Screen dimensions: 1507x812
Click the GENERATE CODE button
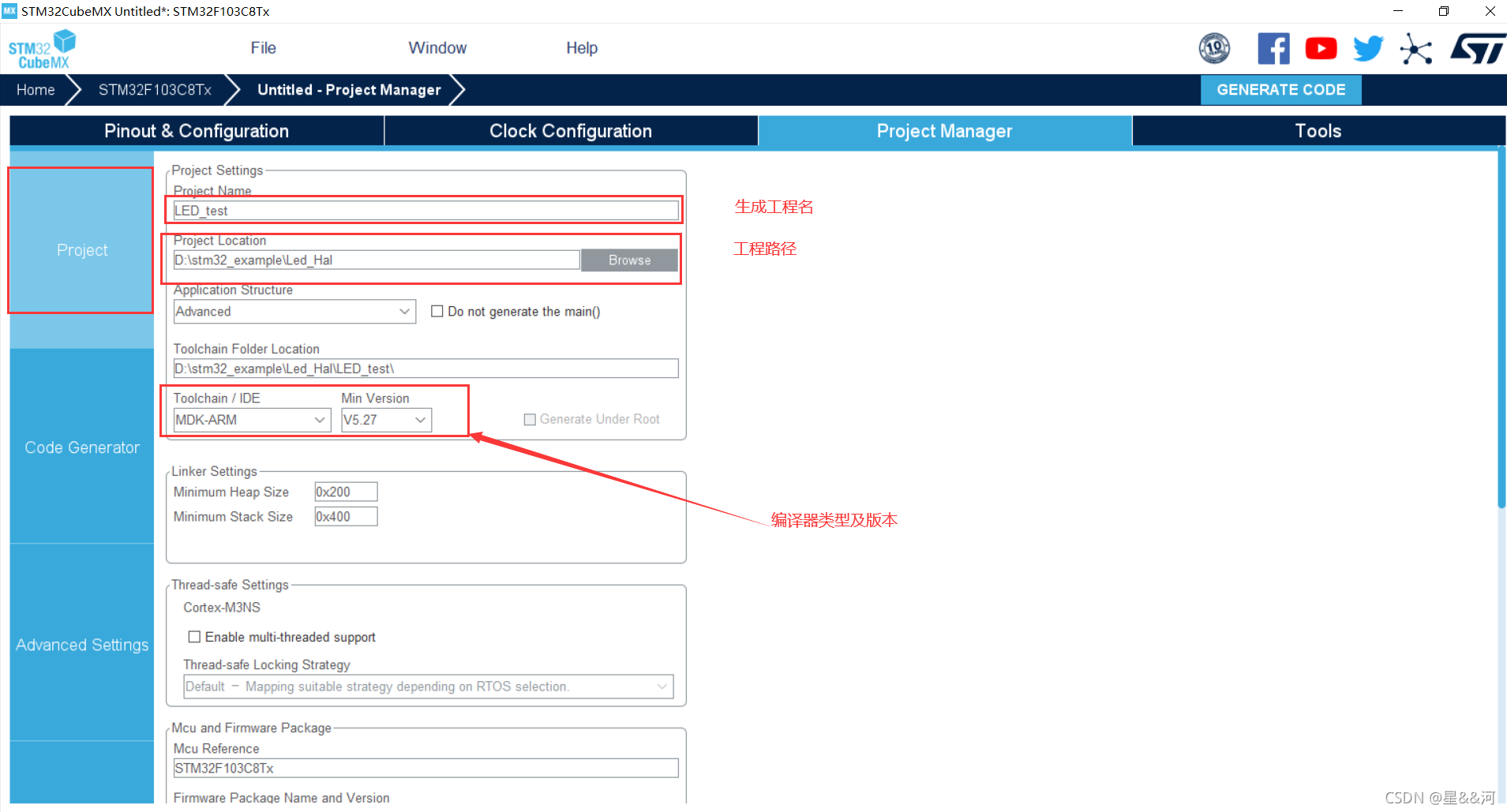tap(1280, 89)
